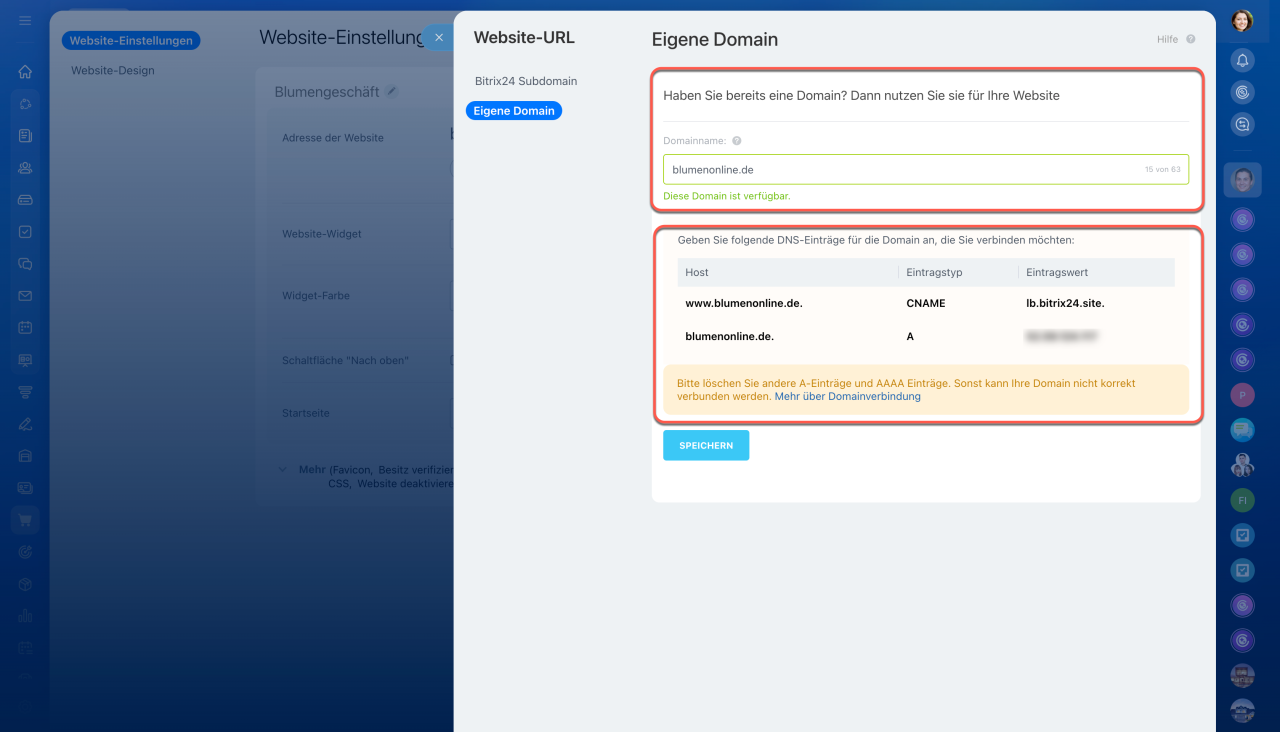Viewport: 1280px width, 732px height.
Task: Open Mehr über Domainverbindung link
Action: [x=848, y=396]
